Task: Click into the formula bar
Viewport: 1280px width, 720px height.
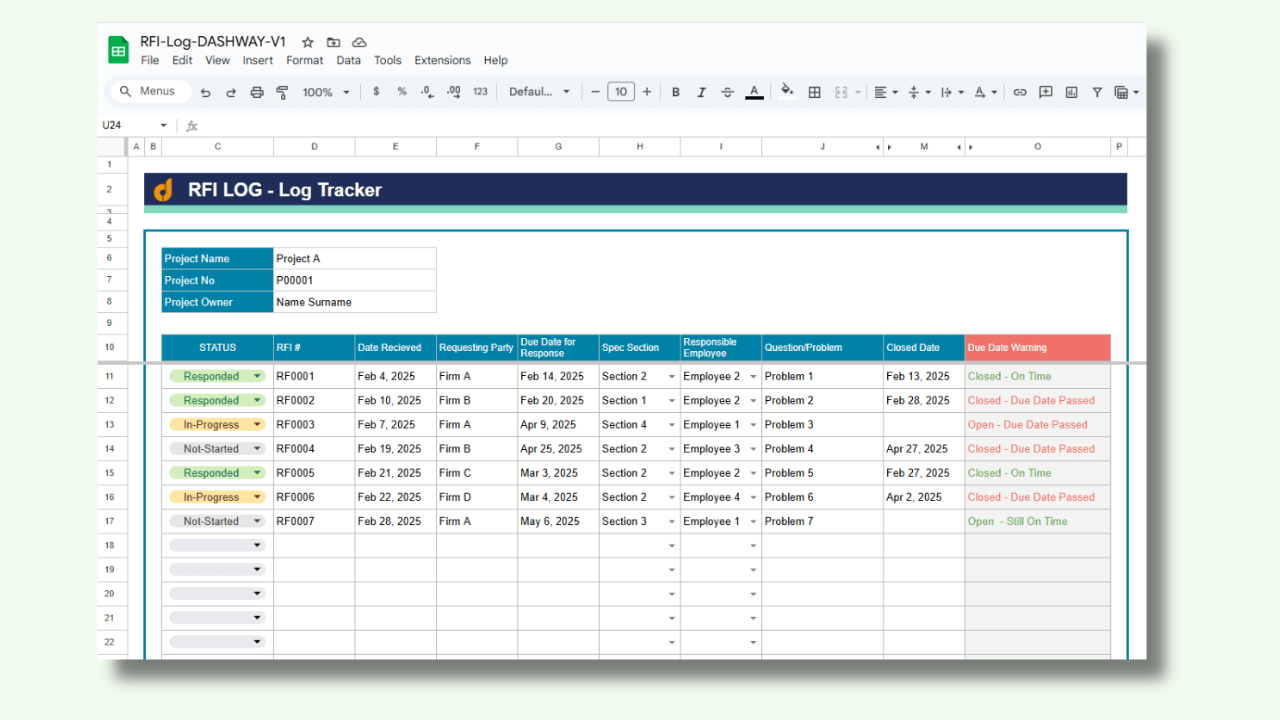Action: point(670,126)
